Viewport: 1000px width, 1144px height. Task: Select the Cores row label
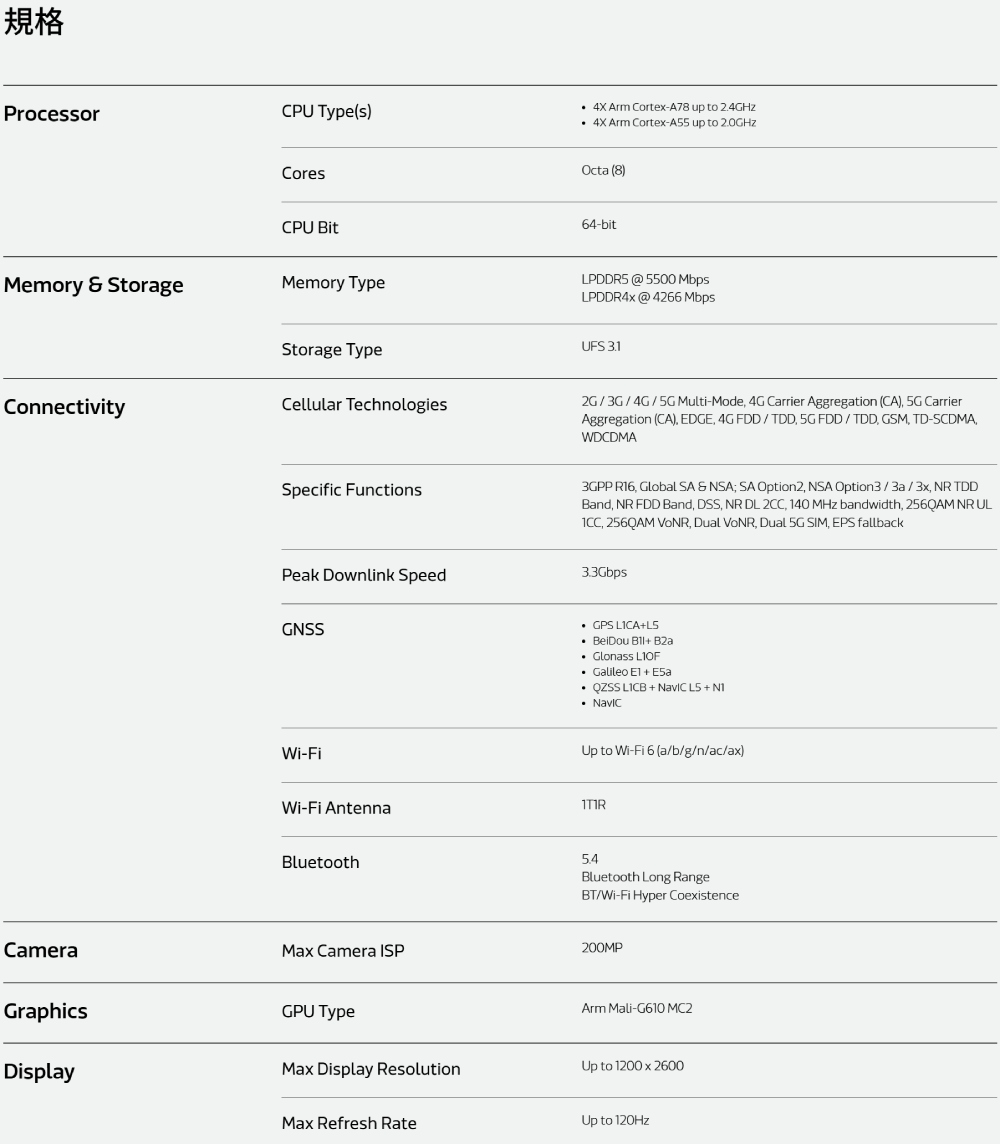(303, 173)
